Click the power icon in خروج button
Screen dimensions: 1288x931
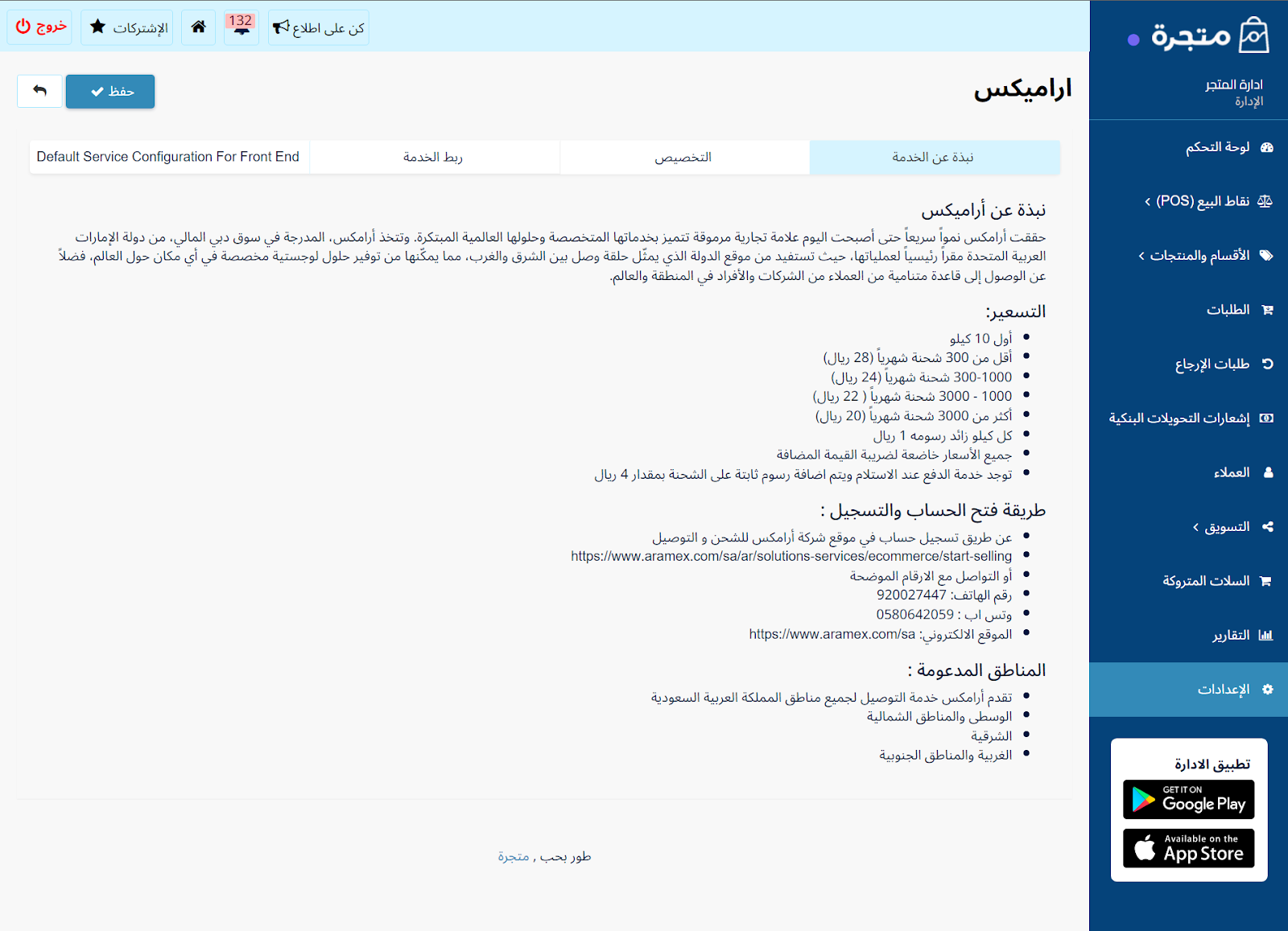tap(23, 27)
